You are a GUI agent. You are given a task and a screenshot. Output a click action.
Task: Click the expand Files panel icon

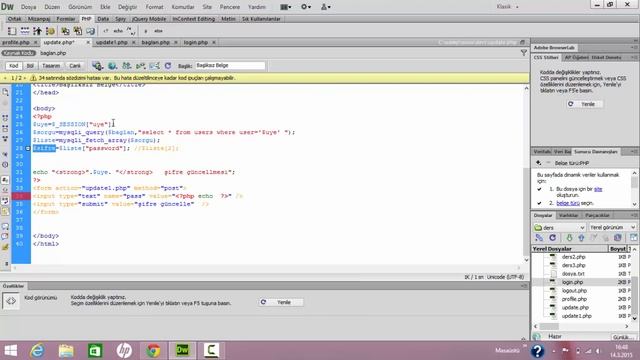pos(633,238)
